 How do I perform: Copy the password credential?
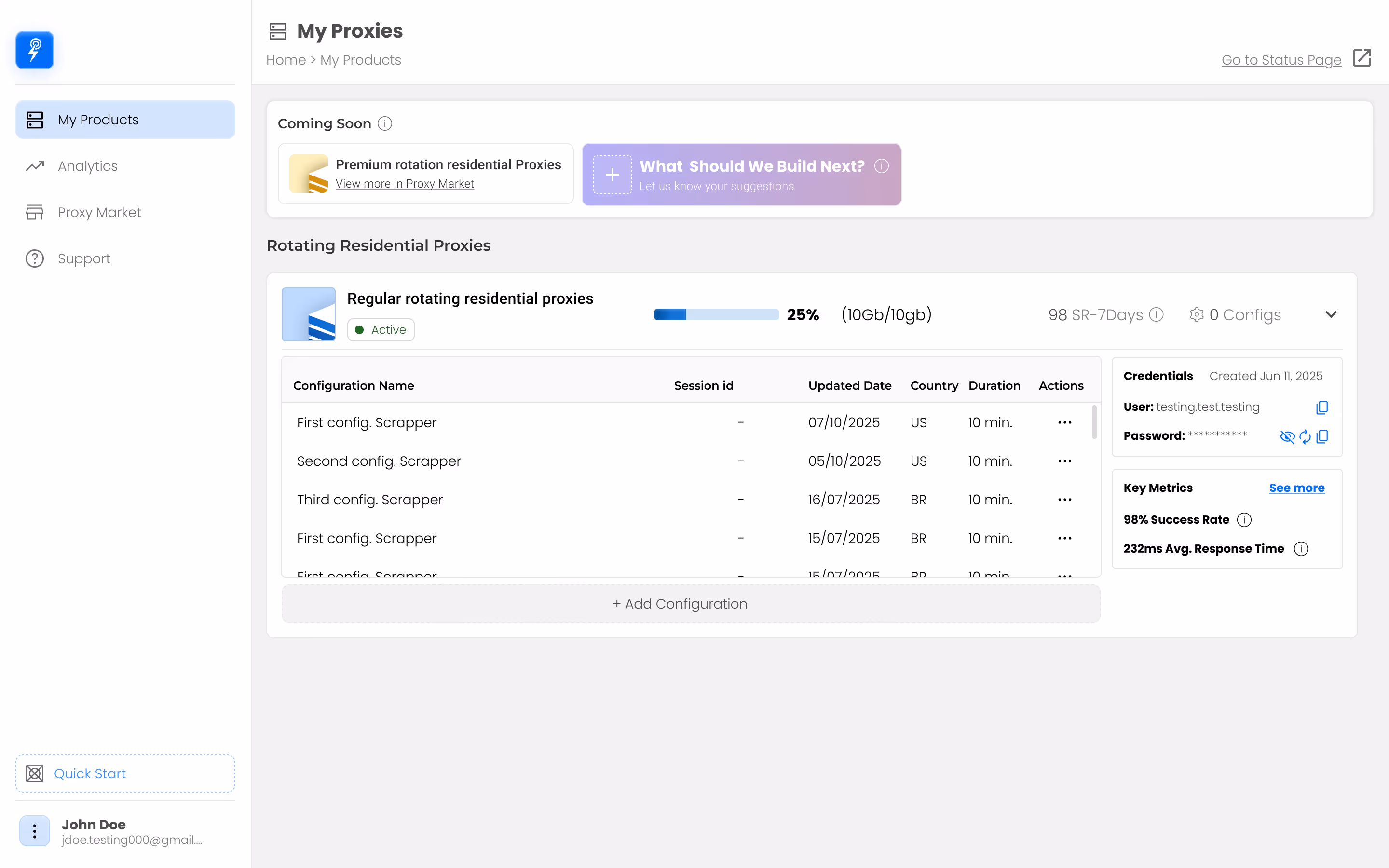click(x=1322, y=437)
